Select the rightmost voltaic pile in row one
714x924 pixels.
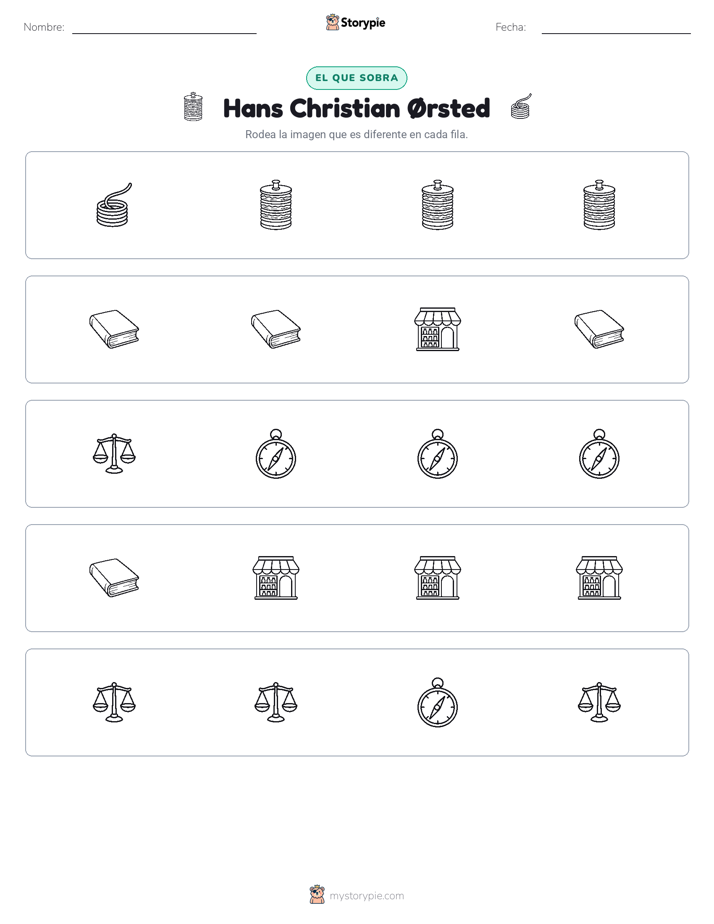(599, 204)
